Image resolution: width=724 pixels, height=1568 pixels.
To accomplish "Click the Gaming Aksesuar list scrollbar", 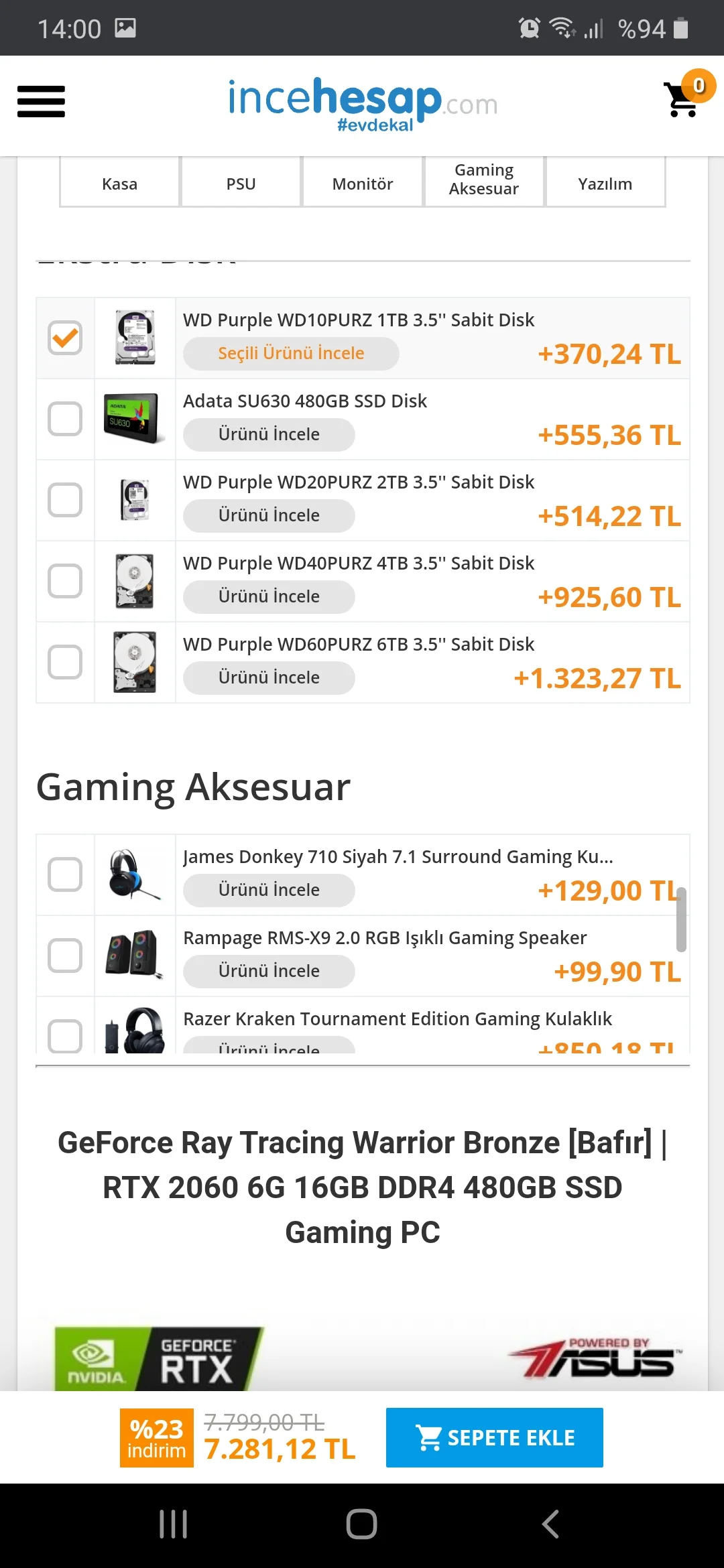I will [x=681, y=919].
